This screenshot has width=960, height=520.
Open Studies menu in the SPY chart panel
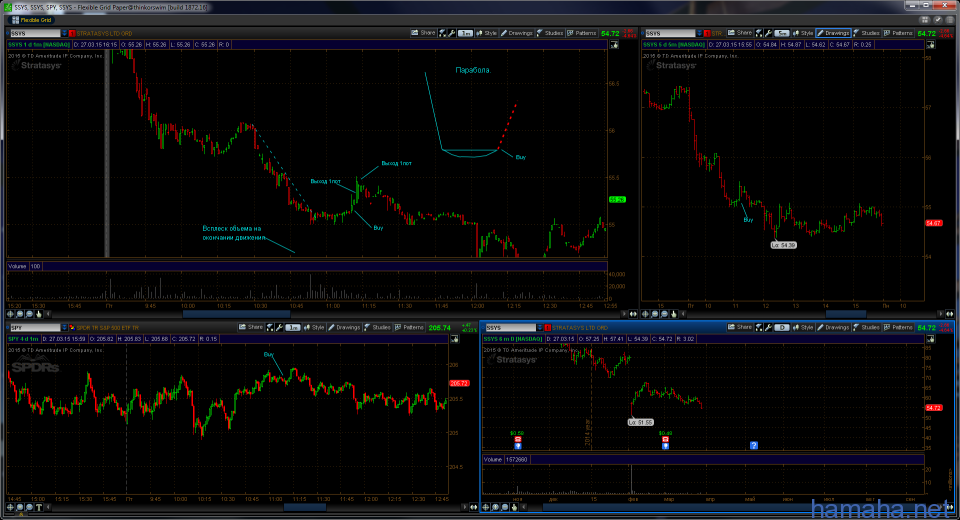[377, 328]
